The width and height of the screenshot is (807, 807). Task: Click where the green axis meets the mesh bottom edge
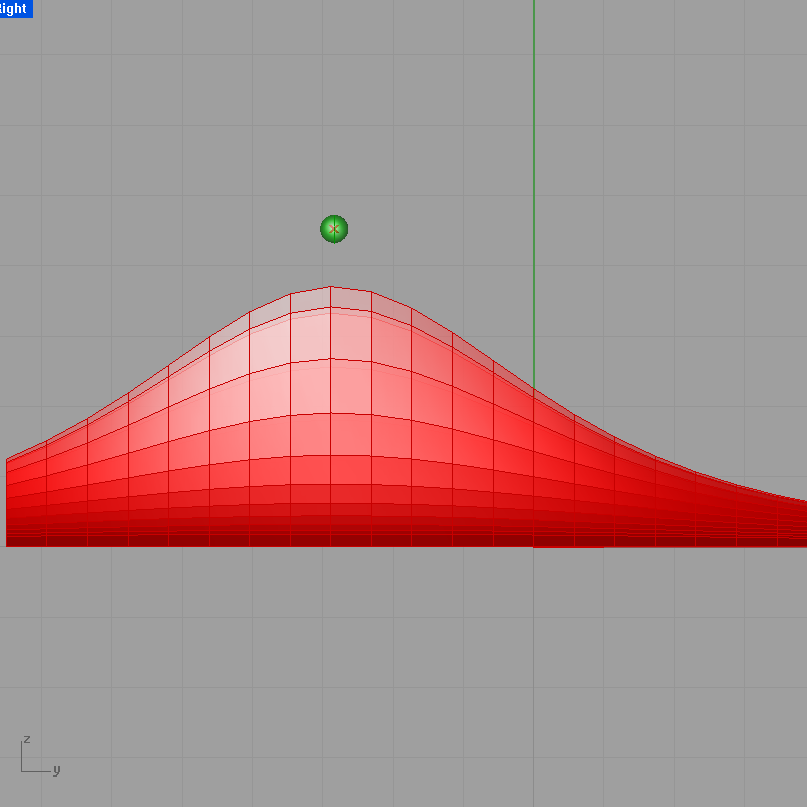pos(534,546)
